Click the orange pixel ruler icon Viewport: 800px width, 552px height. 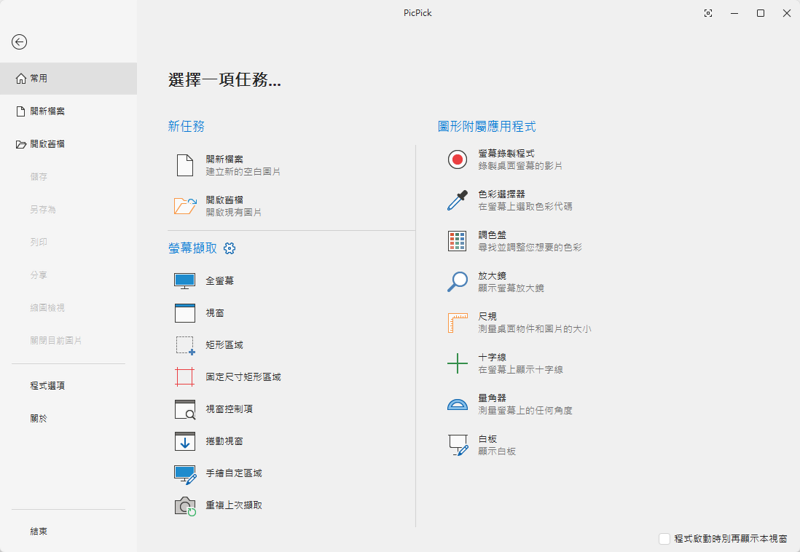click(458, 323)
